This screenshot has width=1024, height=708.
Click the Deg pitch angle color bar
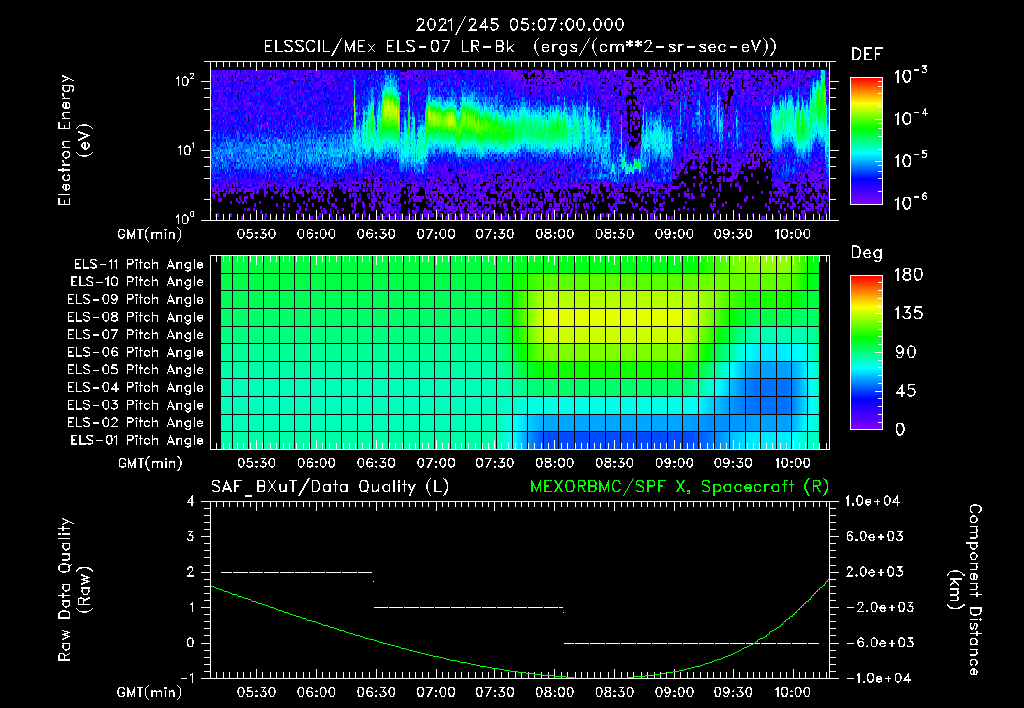click(x=866, y=352)
